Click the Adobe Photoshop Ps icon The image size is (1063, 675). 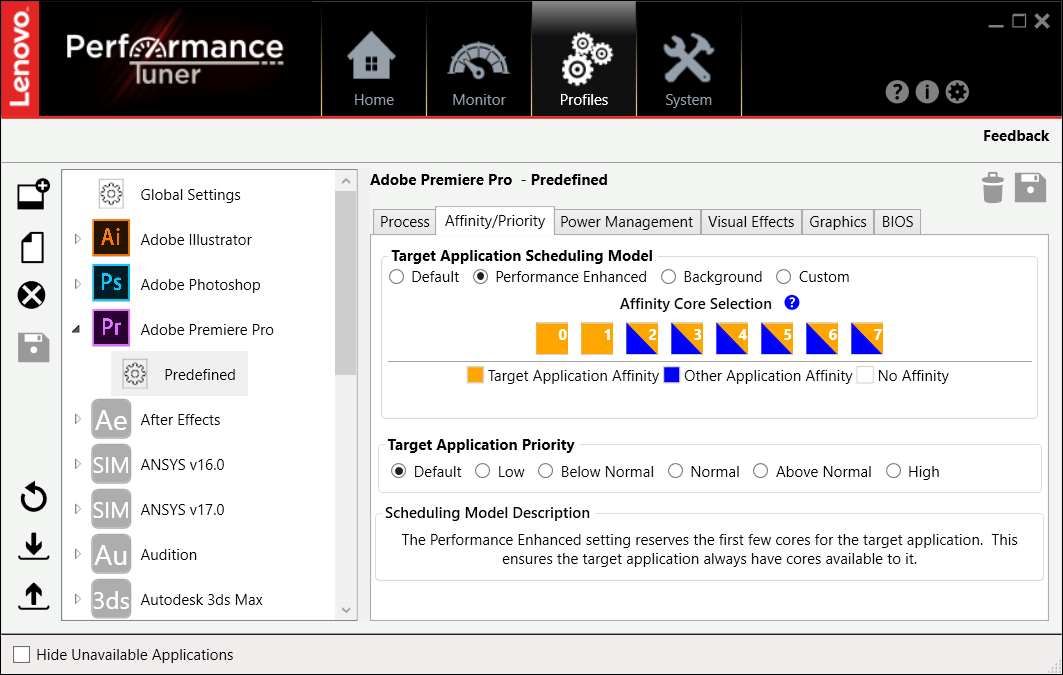pyautogui.click(x=111, y=283)
